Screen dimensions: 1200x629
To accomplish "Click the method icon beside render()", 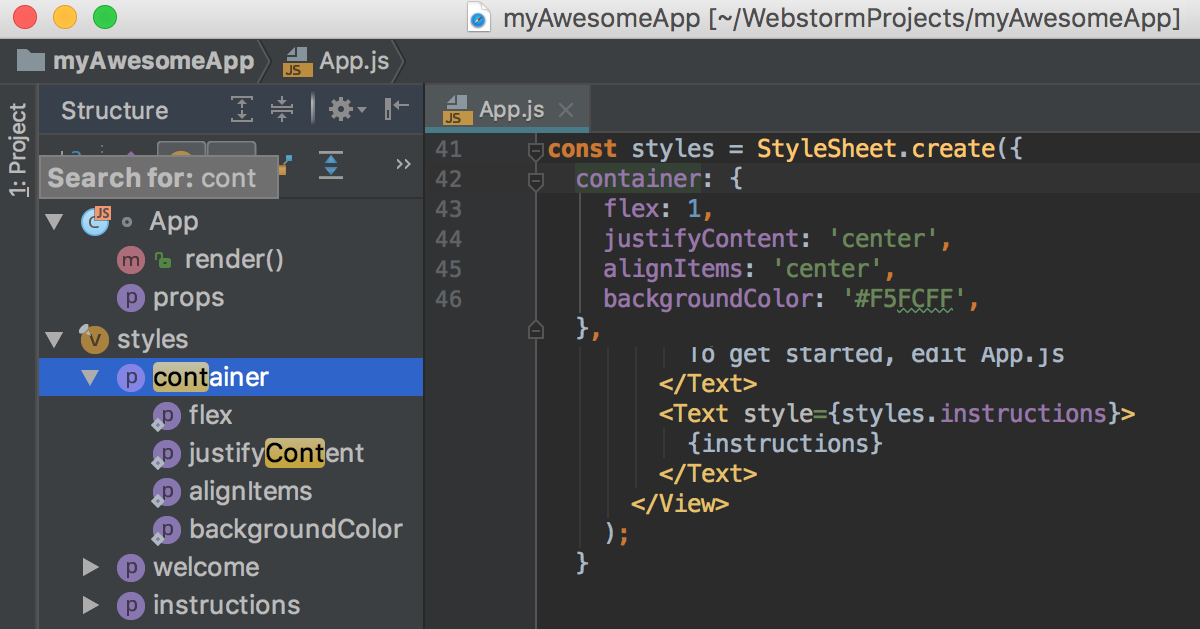I will 130,260.
